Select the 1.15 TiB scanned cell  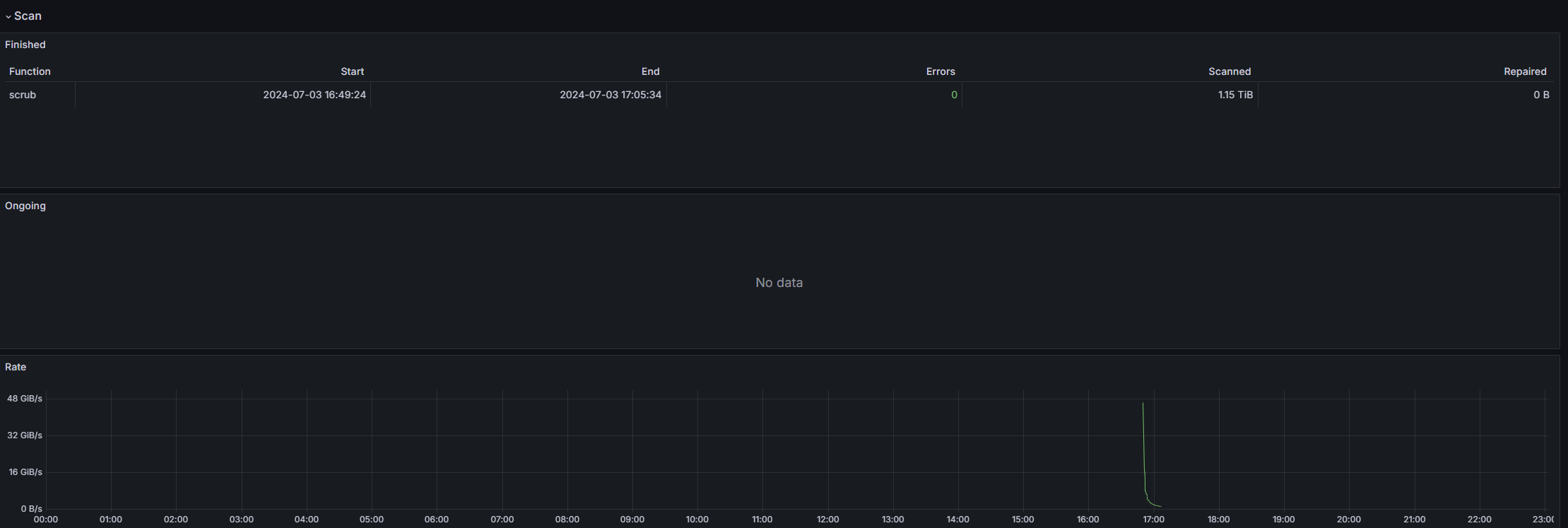click(1235, 95)
